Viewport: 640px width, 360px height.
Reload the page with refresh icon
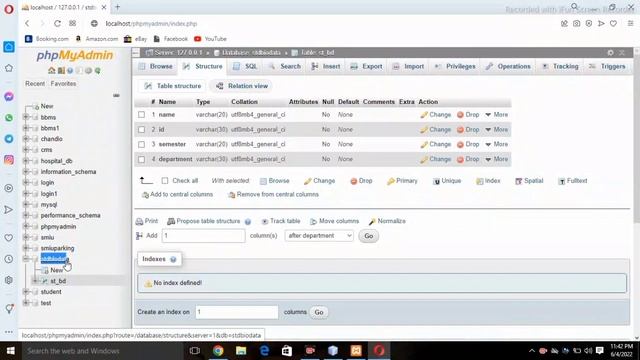tap(57, 24)
